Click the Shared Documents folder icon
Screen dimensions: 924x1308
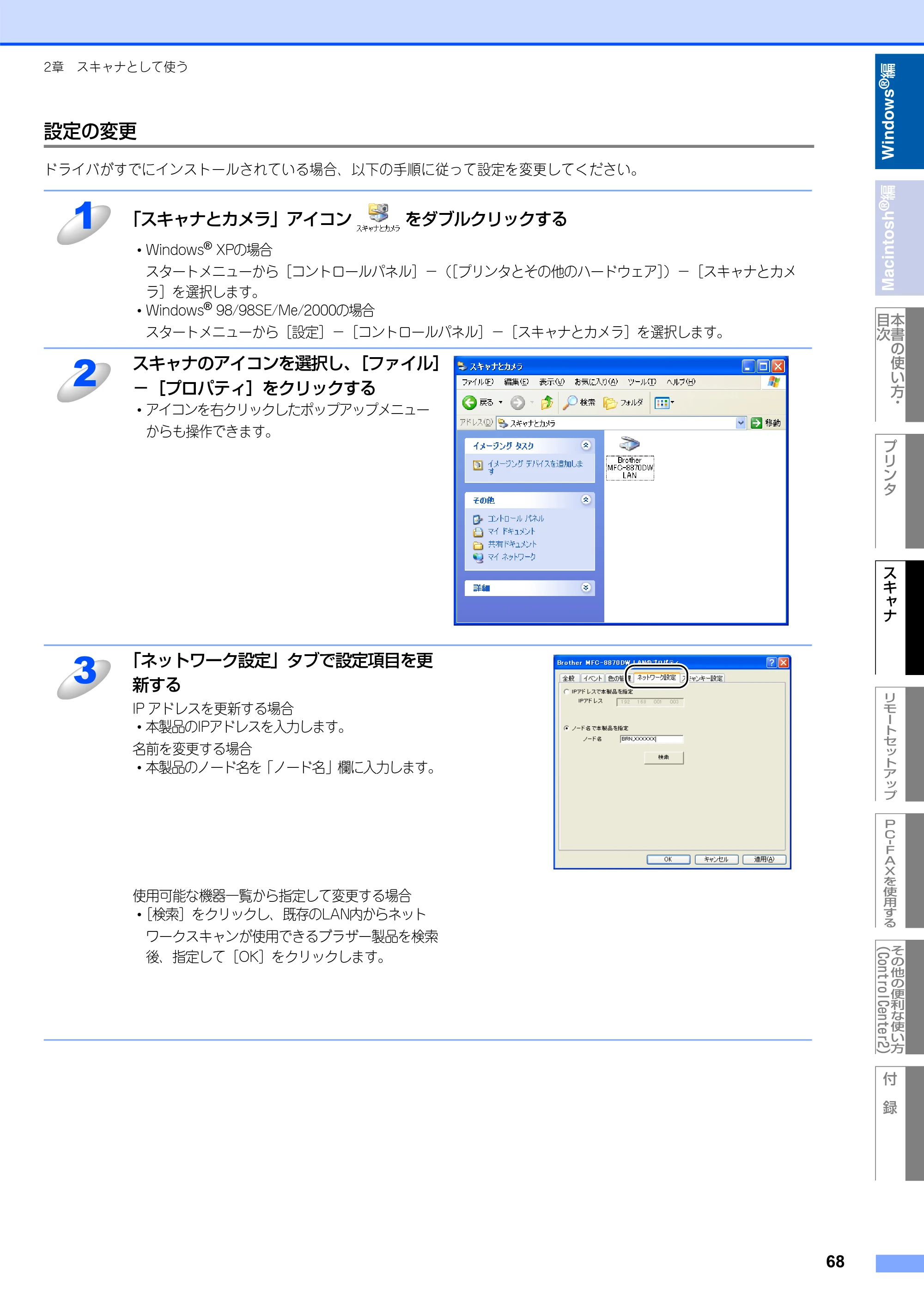[x=478, y=545]
